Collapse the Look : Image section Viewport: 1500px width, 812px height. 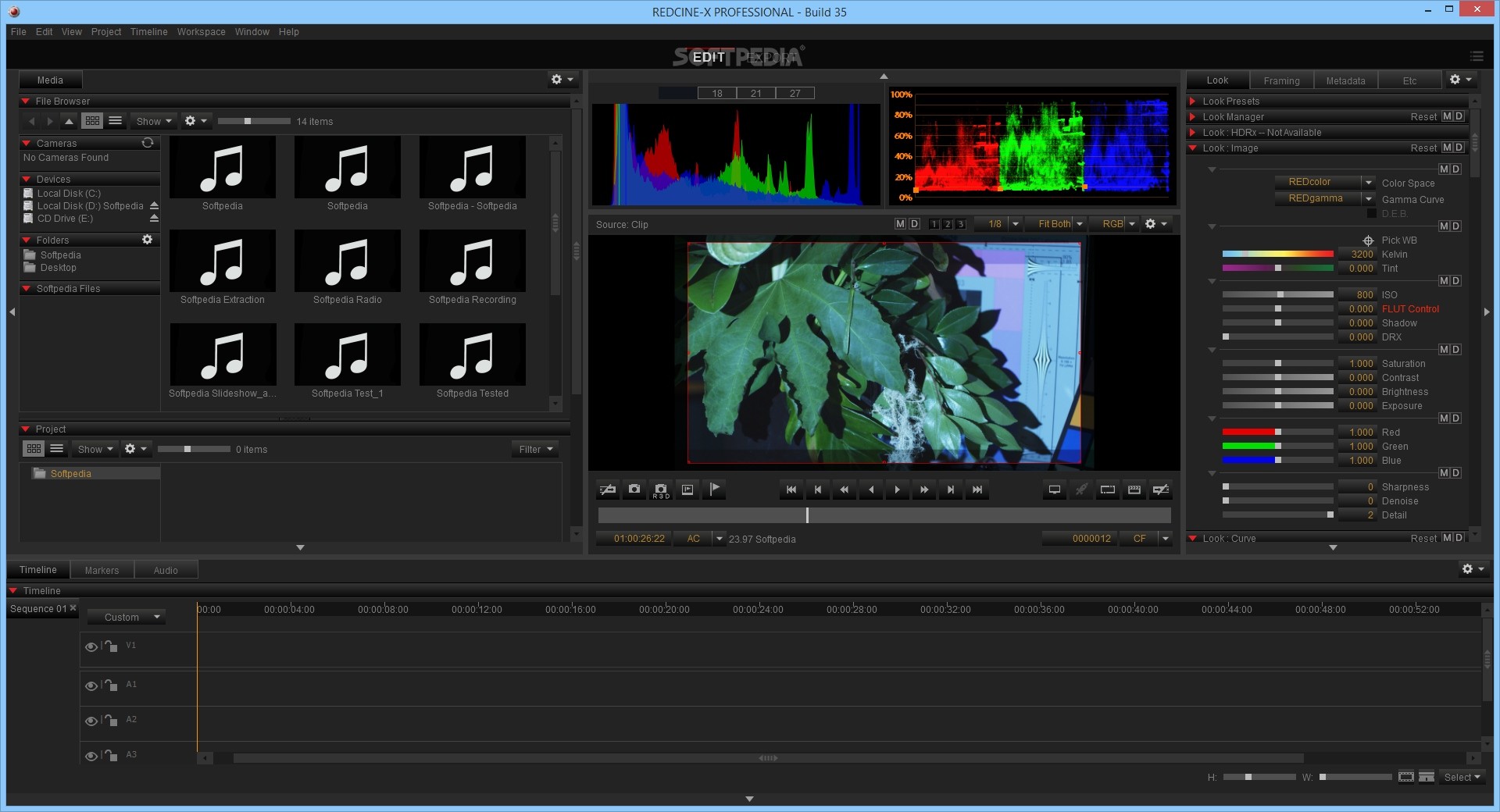pos(1193,148)
